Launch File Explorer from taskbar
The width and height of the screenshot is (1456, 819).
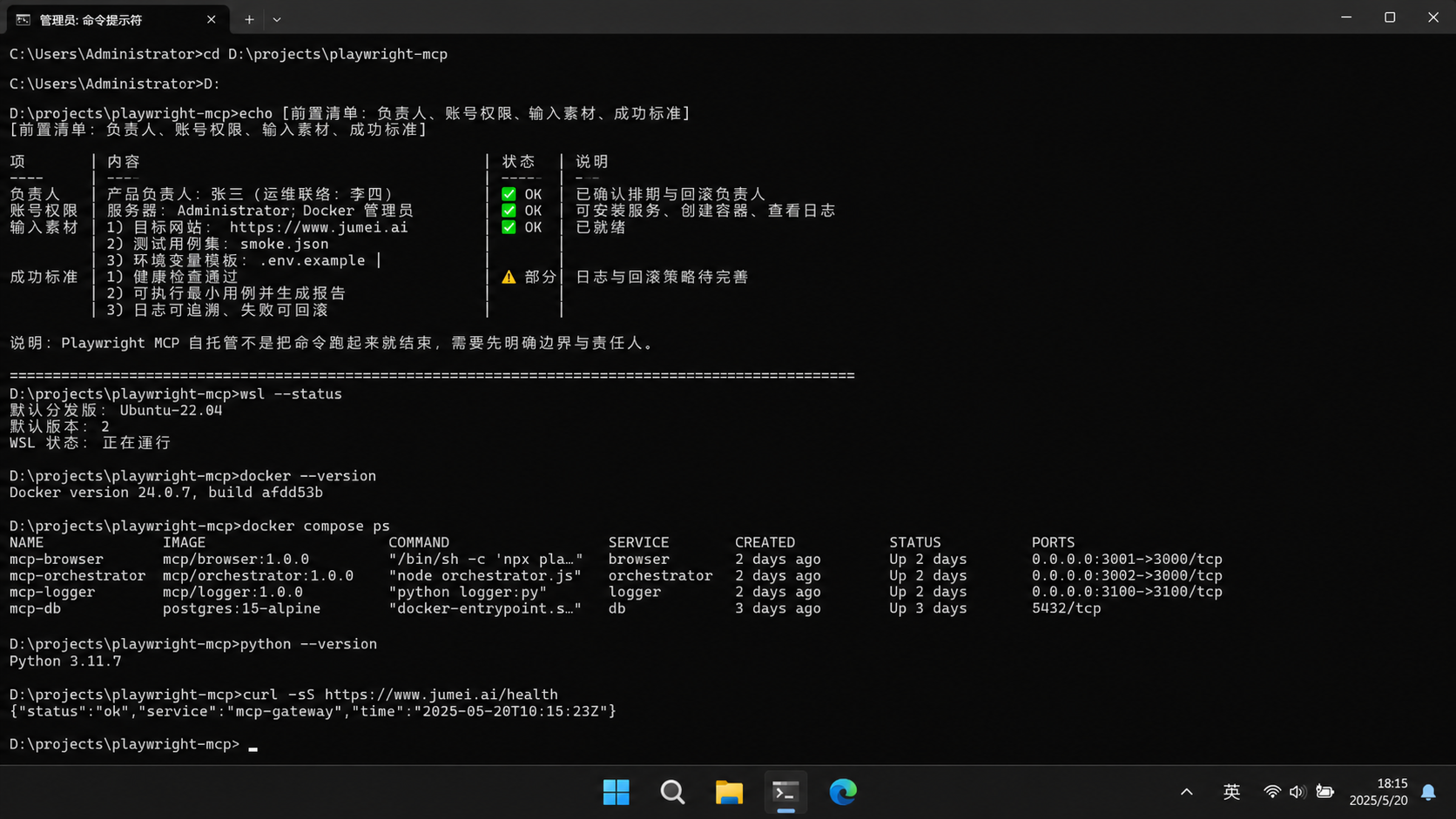729,792
